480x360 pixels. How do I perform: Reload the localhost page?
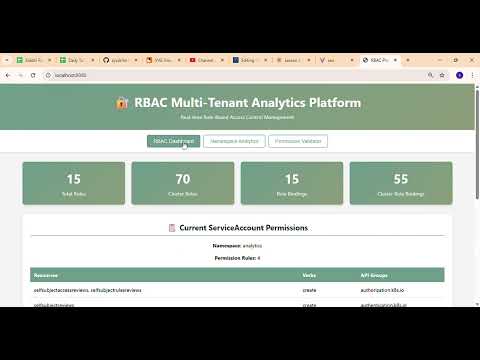(x=33, y=75)
